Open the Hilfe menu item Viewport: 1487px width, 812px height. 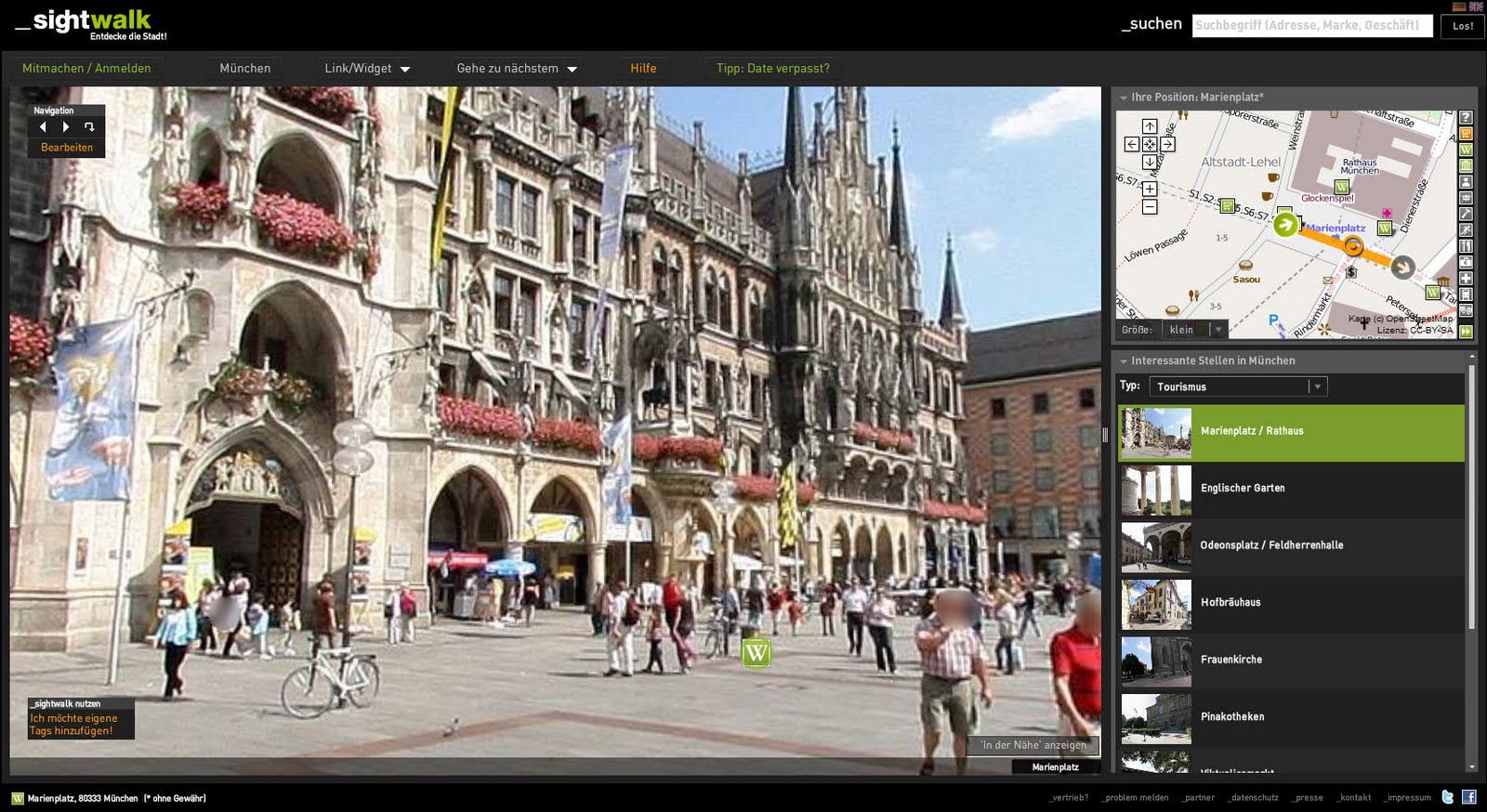tap(643, 68)
